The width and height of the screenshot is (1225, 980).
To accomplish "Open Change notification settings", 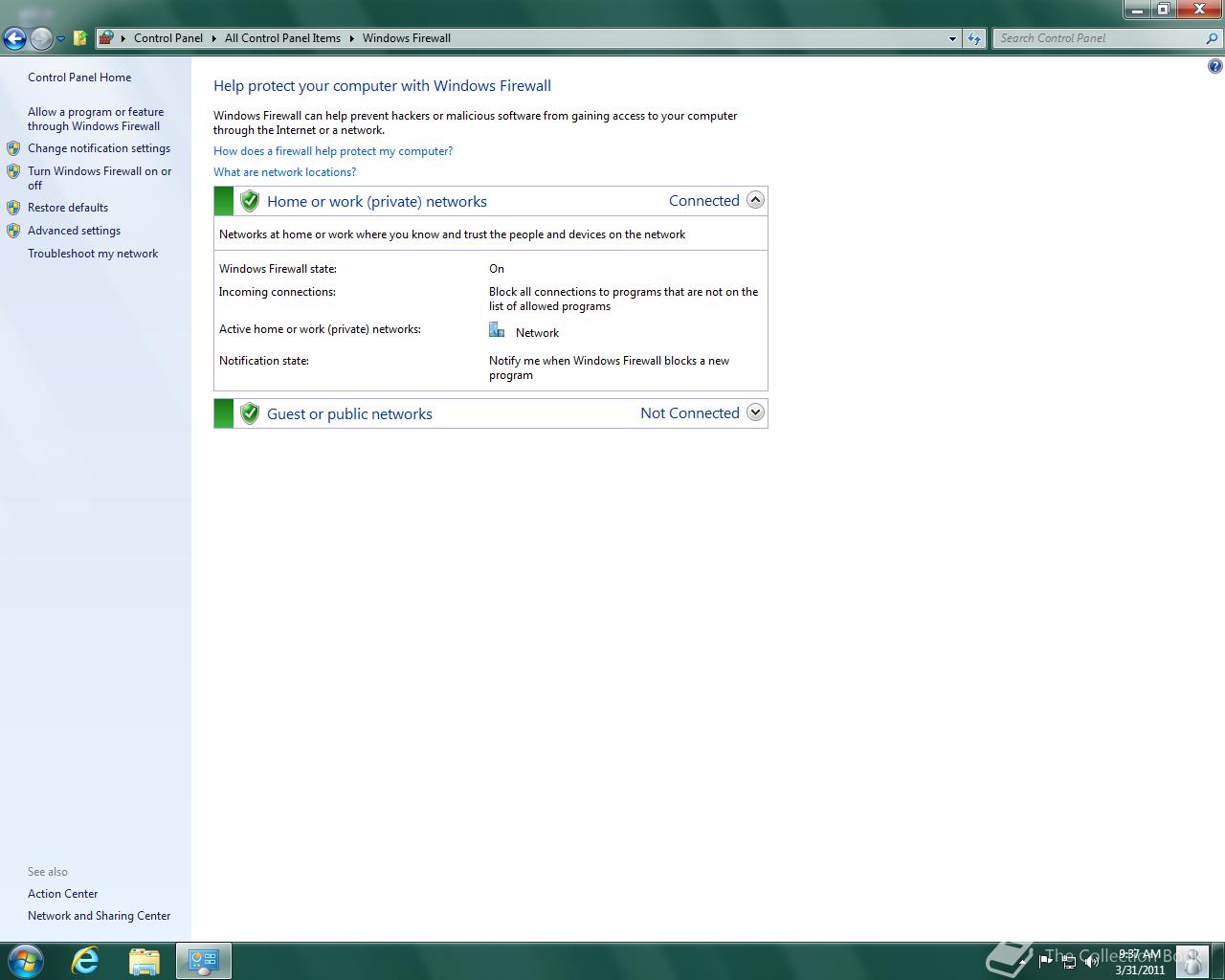I will coord(99,148).
